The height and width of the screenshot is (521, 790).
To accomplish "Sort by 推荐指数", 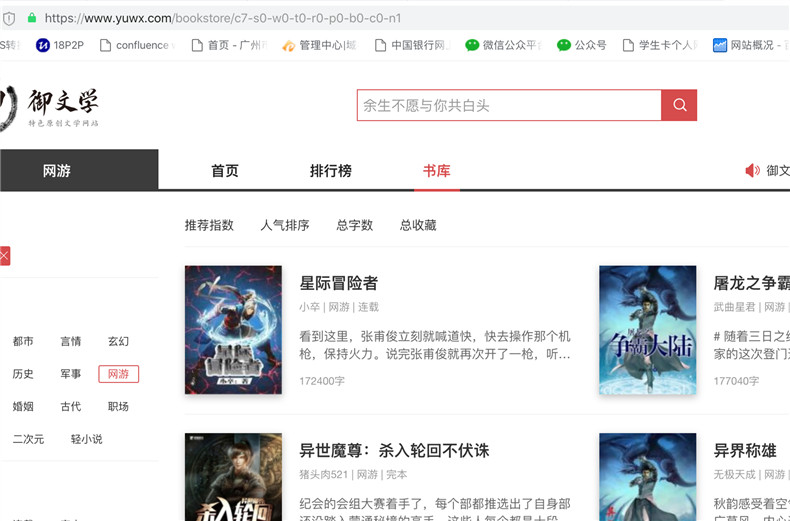I will [209, 225].
